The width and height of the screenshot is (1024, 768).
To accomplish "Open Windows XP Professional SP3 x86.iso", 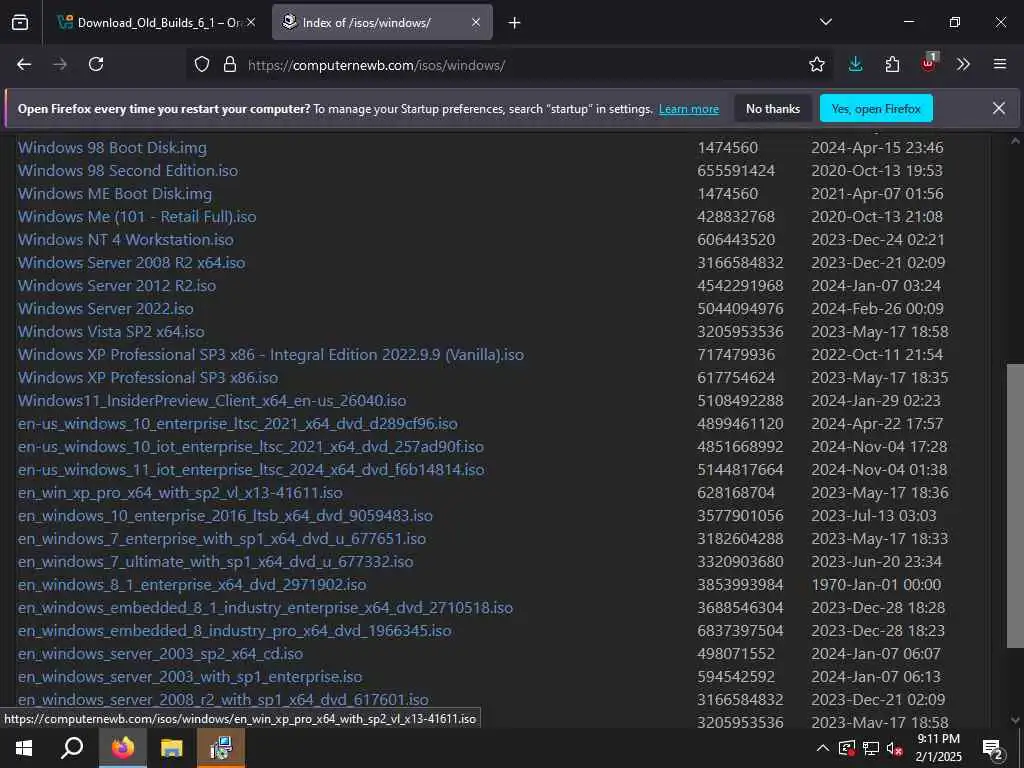I will 148,377.
